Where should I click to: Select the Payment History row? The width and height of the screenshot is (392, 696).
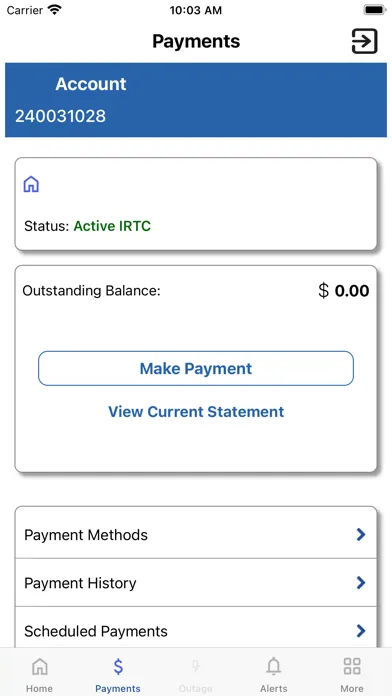tap(196, 582)
